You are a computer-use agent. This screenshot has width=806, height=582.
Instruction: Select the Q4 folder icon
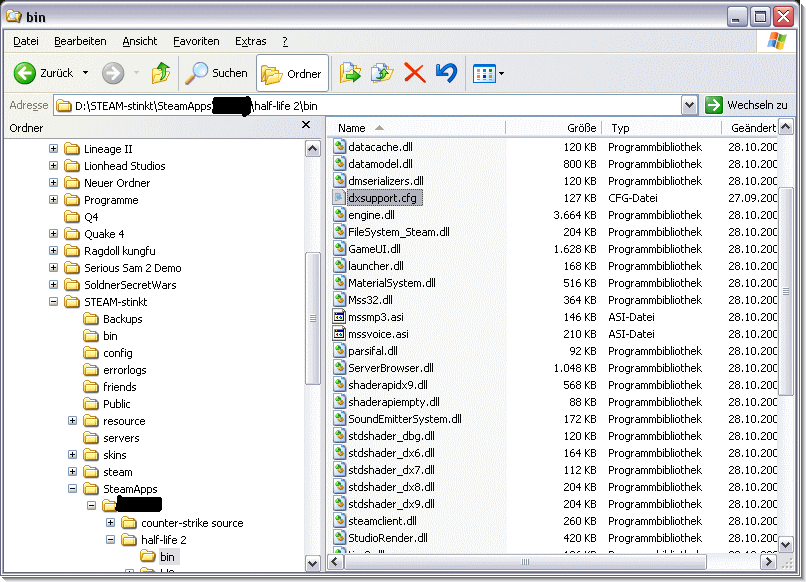tap(72, 216)
